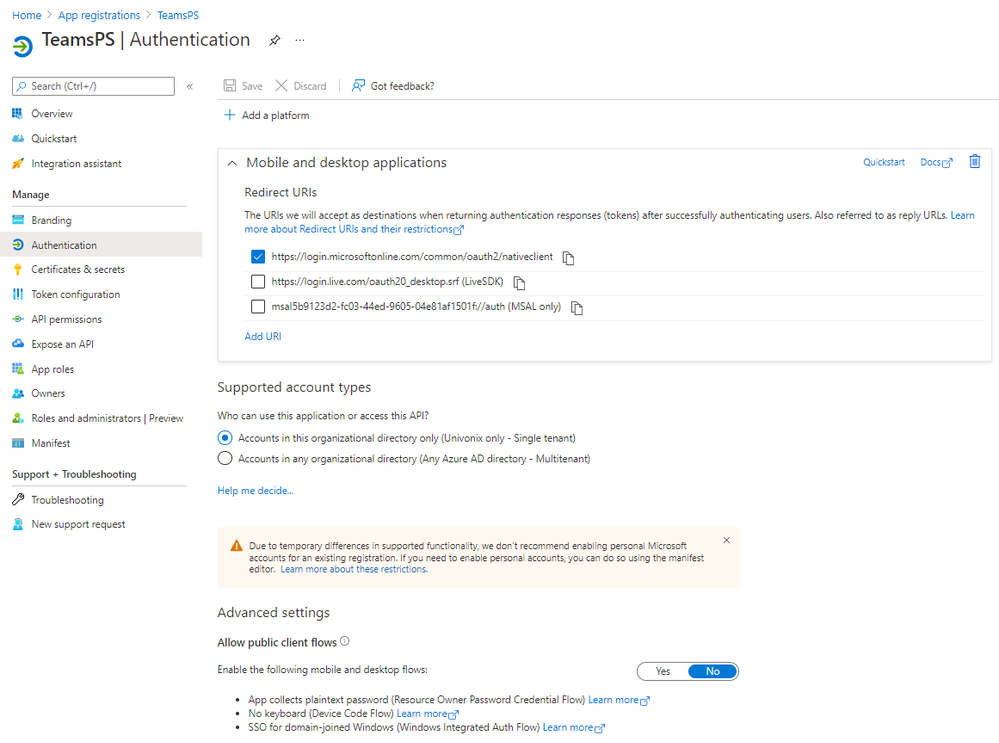Click the plus icon for Add a platform
The image size is (999, 743).
pos(229,115)
